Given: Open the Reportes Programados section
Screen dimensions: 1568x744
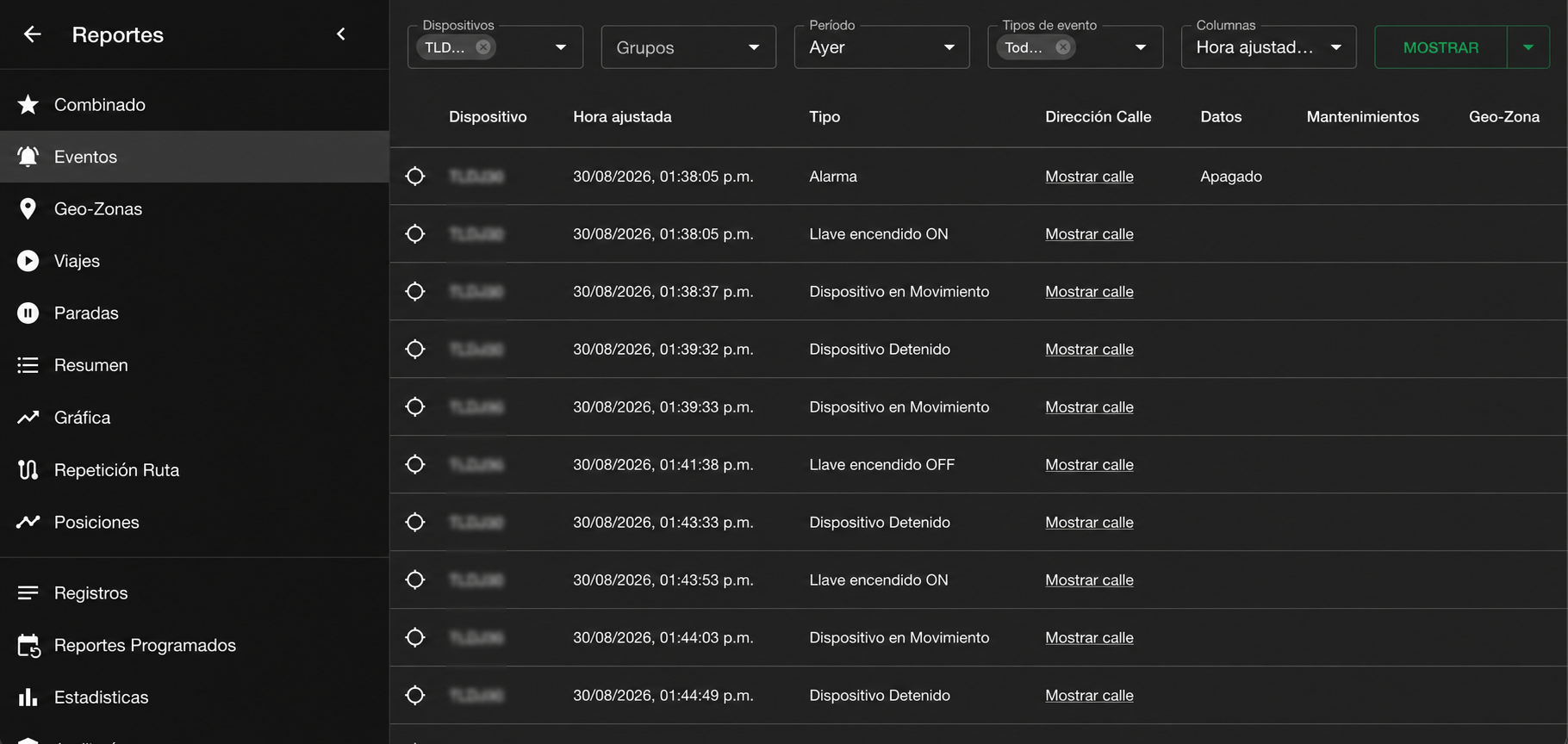Looking at the screenshot, I should (x=194, y=646).
